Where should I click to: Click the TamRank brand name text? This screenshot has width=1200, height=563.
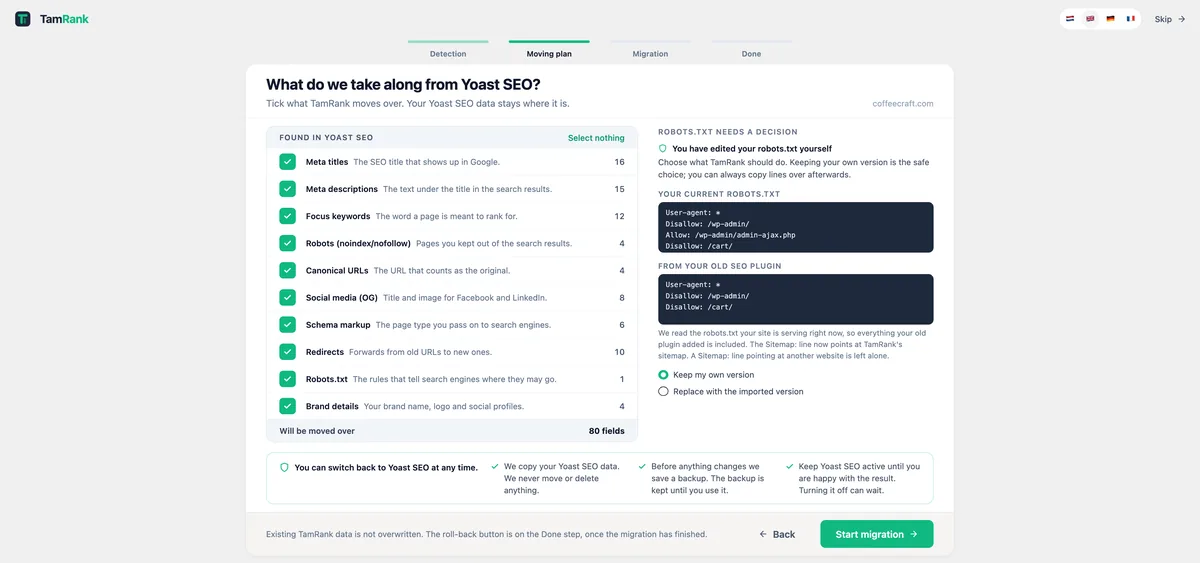[x=64, y=19]
